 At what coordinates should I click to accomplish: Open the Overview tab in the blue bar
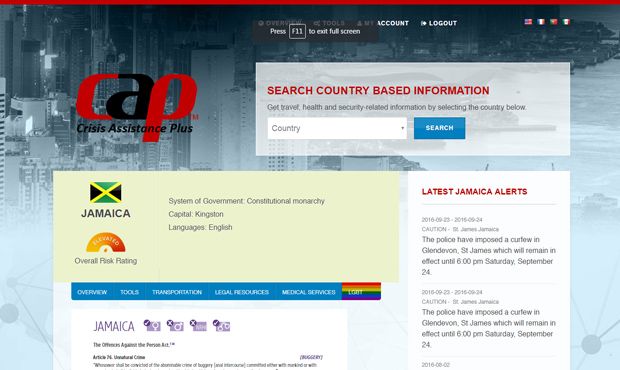pyautogui.click(x=92, y=292)
